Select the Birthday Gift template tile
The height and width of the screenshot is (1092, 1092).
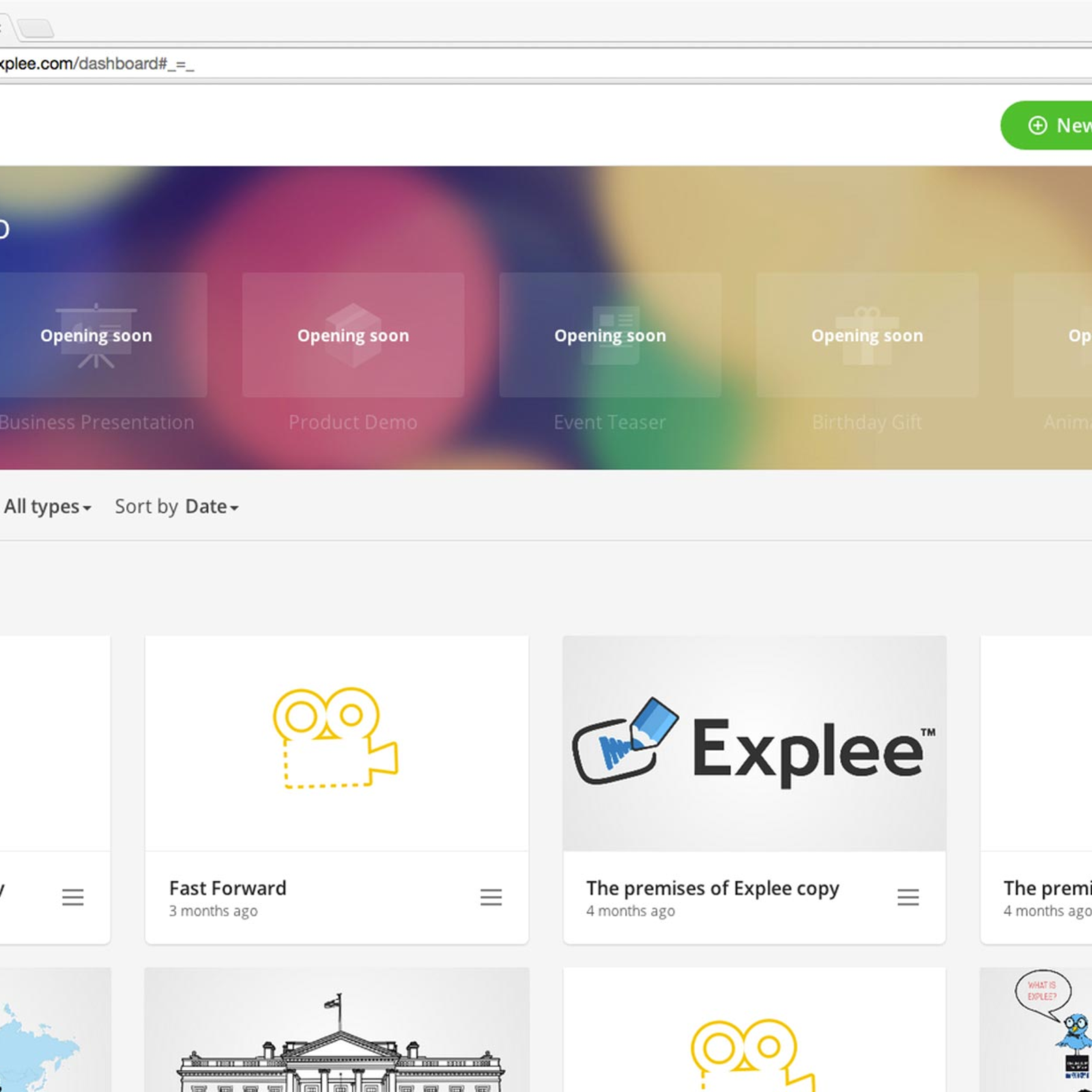point(867,335)
